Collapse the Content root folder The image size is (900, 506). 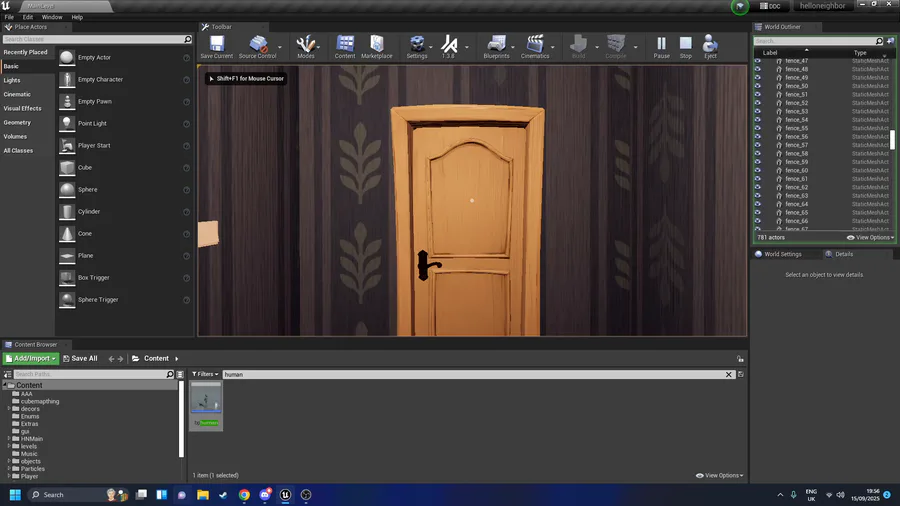[x=5, y=385]
